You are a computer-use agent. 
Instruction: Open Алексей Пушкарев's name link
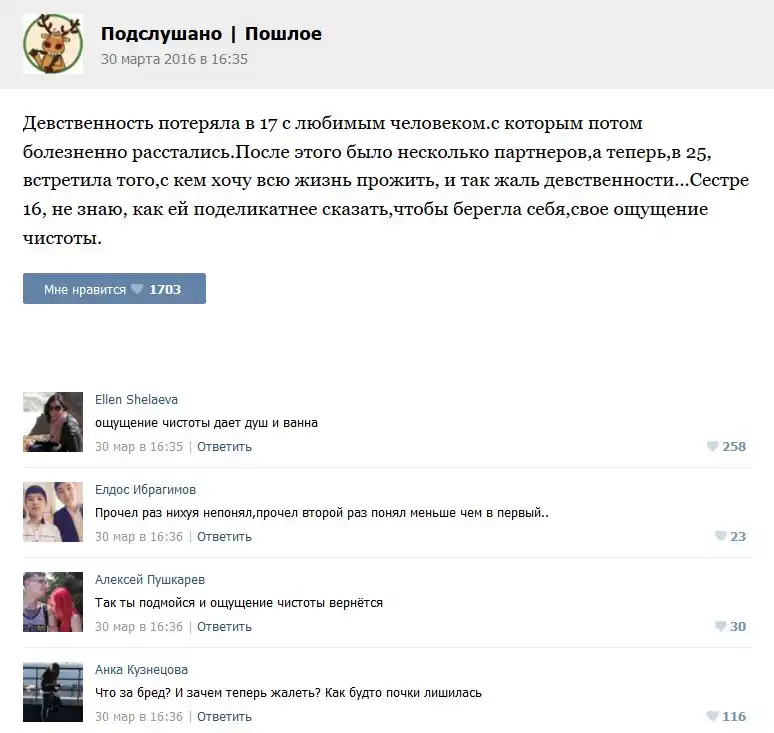[150, 579]
